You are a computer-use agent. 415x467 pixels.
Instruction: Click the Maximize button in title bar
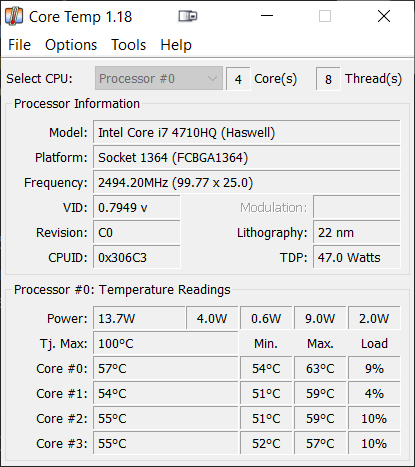coord(325,16)
